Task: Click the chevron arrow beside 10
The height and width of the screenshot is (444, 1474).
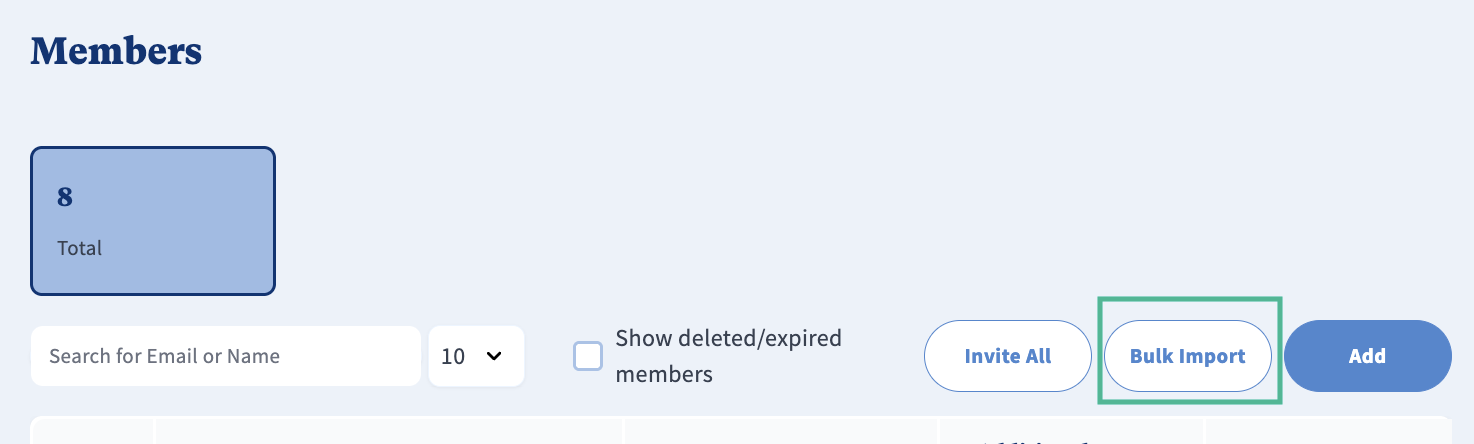Action: point(493,356)
